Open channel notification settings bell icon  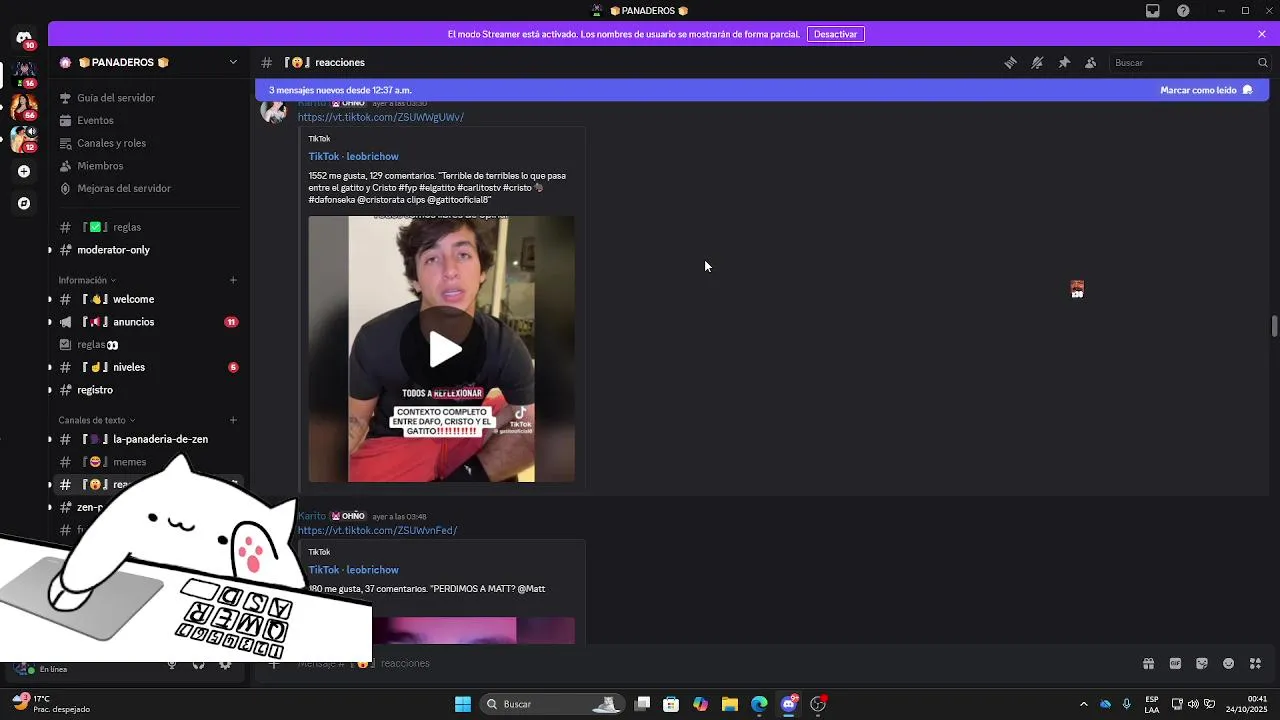[x=1037, y=62]
